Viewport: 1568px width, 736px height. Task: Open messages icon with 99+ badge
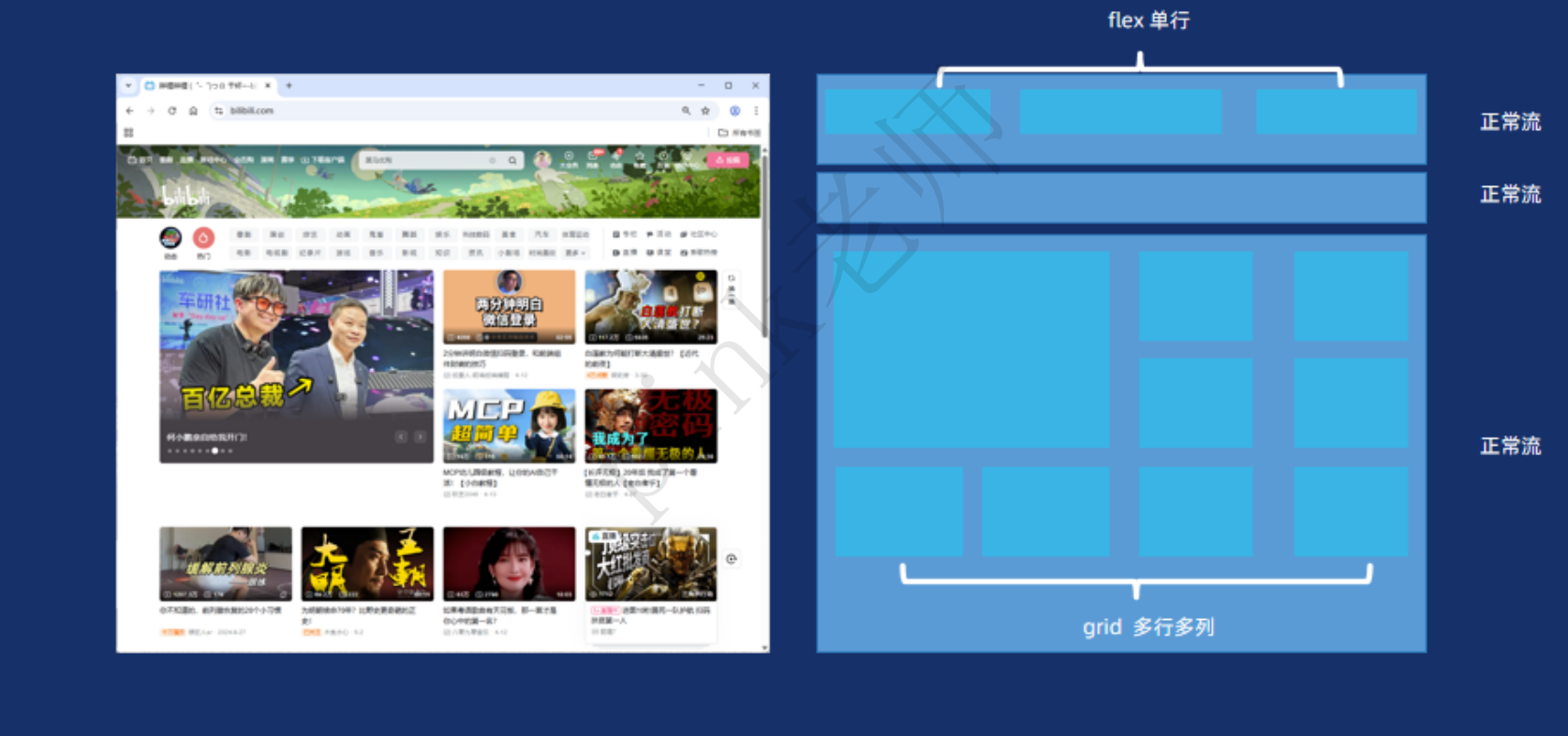593,159
